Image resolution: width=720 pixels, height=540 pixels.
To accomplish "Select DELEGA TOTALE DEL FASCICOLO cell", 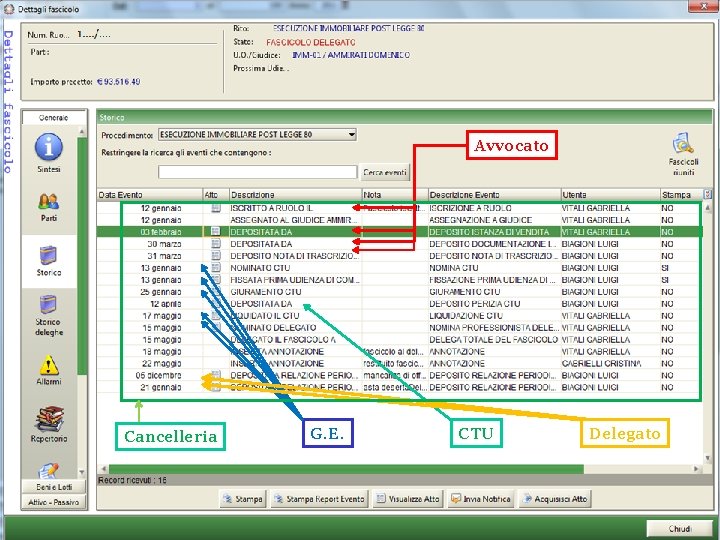I will point(494,339).
